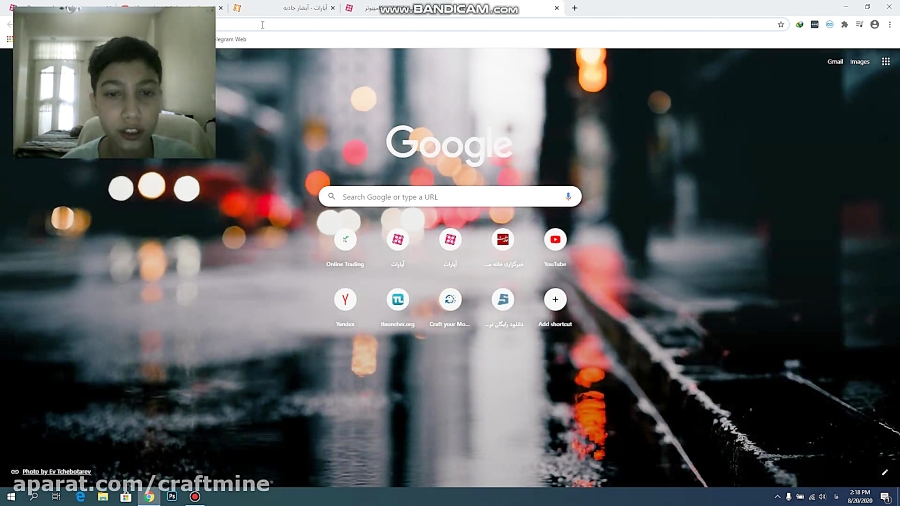Viewport: 900px width, 506px height.
Task: Launch the tlauncher.org shortcut
Action: pyautogui.click(x=398, y=299)
